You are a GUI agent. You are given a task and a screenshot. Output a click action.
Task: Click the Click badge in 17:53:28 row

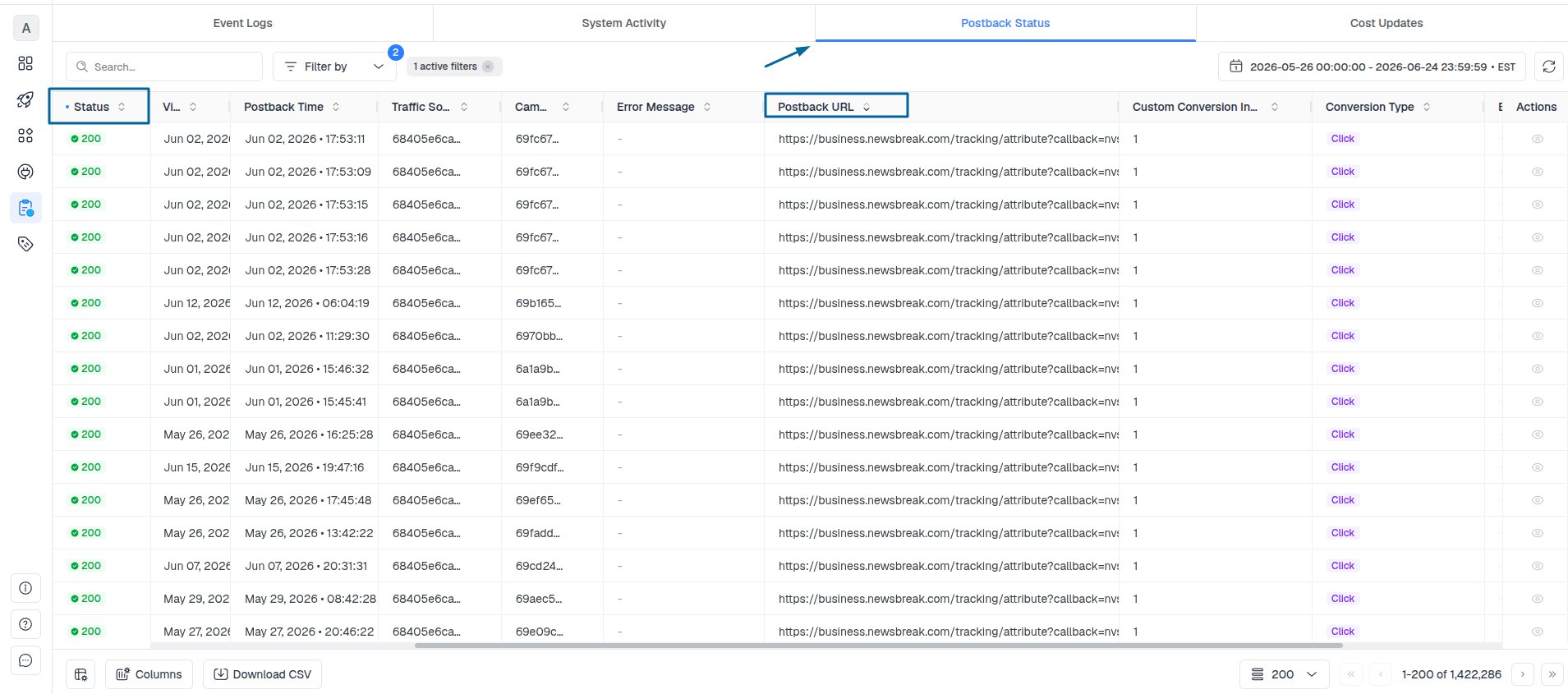(1343, 270)
